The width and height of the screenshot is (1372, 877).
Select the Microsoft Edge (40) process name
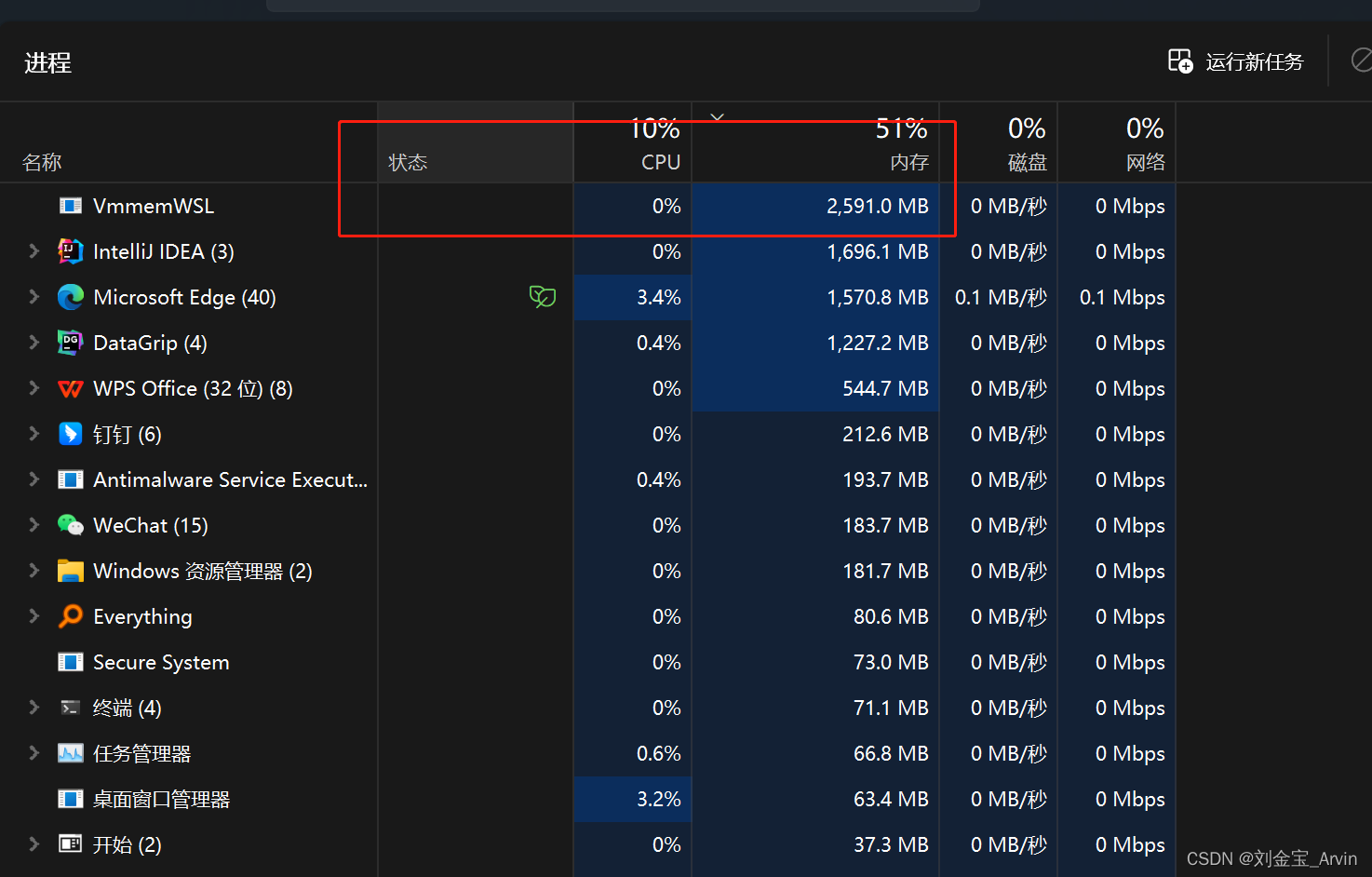[185, 297]
